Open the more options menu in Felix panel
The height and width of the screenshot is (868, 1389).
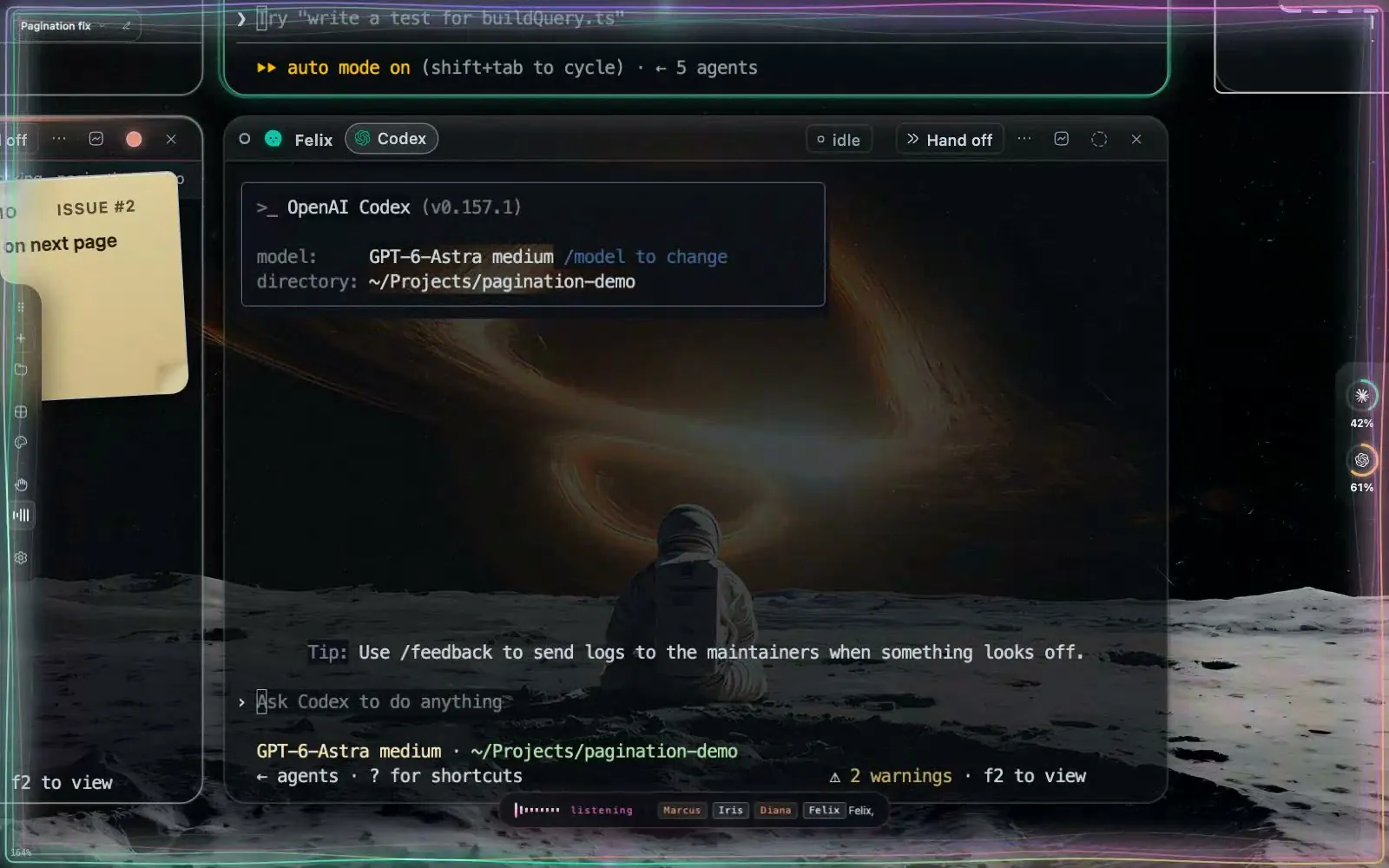(x=1024, y=139)
